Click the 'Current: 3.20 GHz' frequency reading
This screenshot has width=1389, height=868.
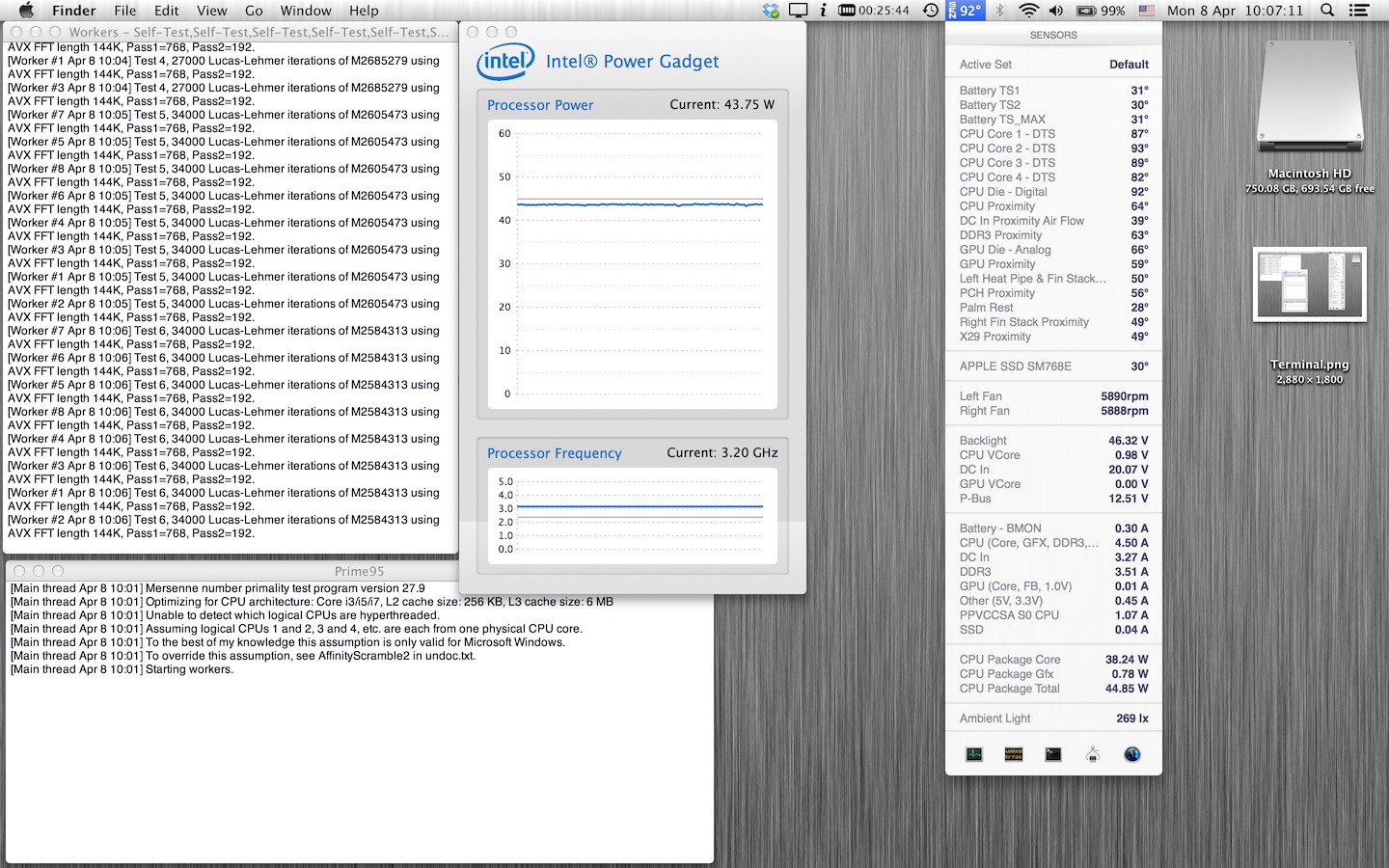coord(722,452)
